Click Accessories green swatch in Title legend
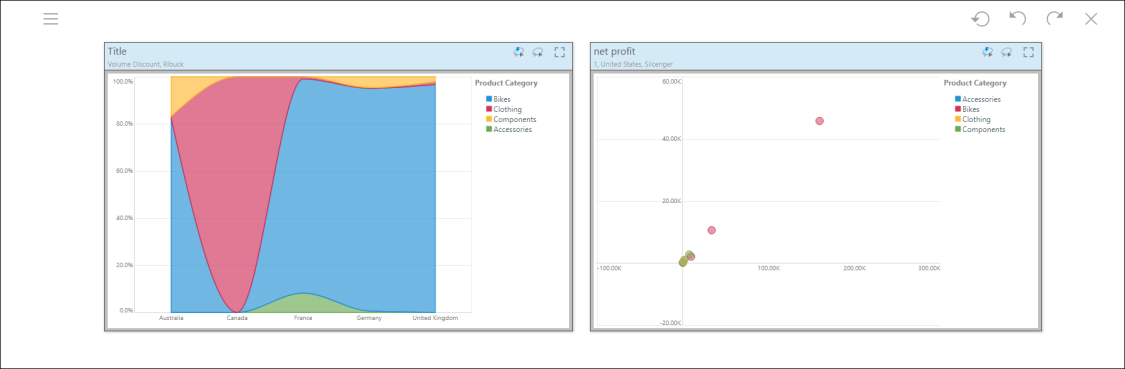This screenshot has height=369, width=1125. coord(489,129)
